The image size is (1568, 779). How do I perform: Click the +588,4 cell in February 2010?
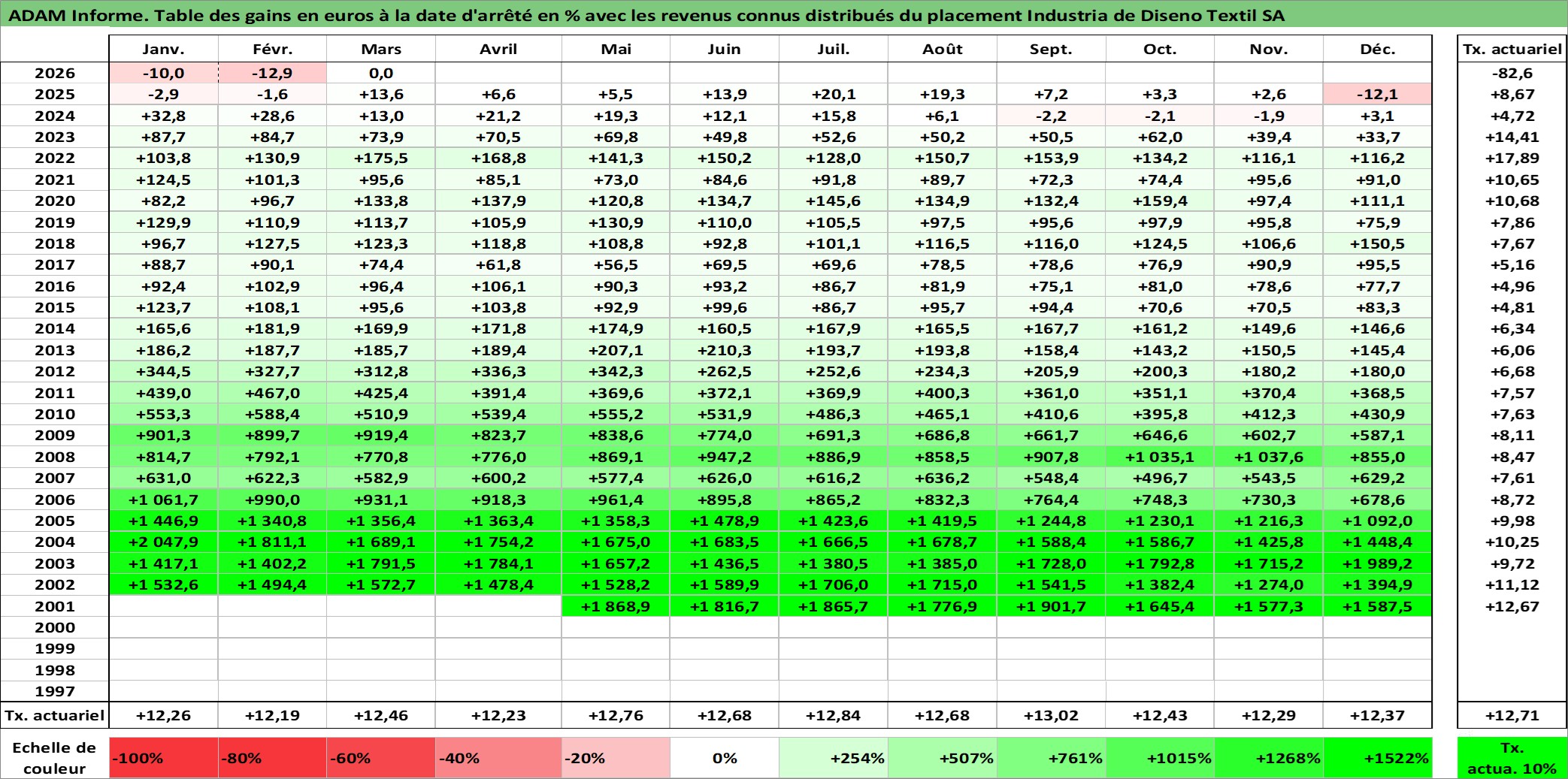click(x=272, y=414)
